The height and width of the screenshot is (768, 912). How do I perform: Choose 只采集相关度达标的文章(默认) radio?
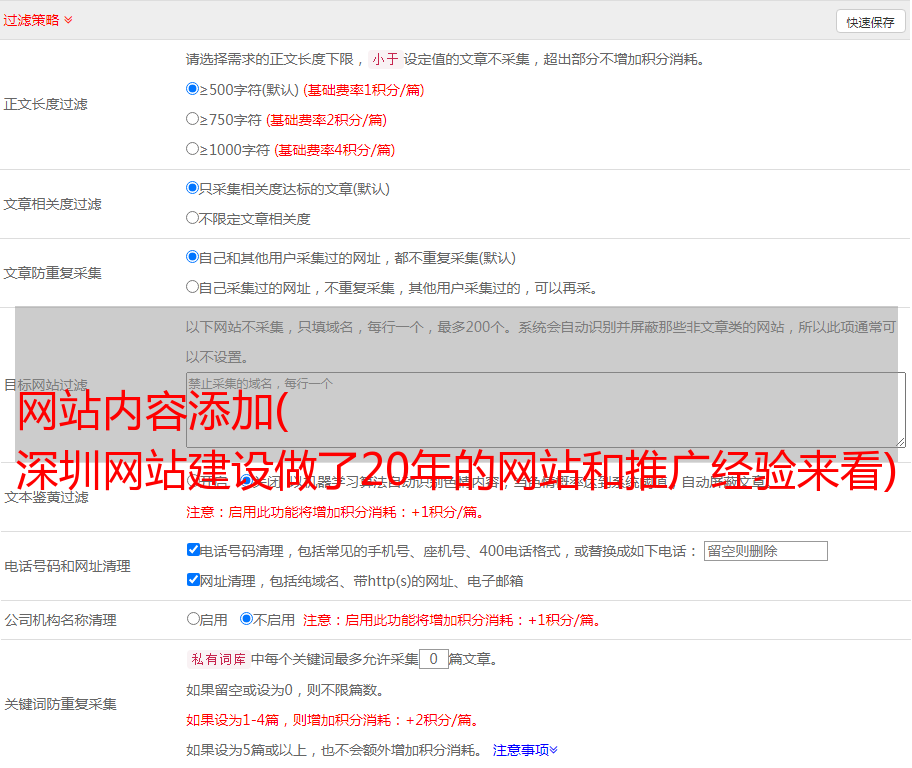tap(192, 188)
